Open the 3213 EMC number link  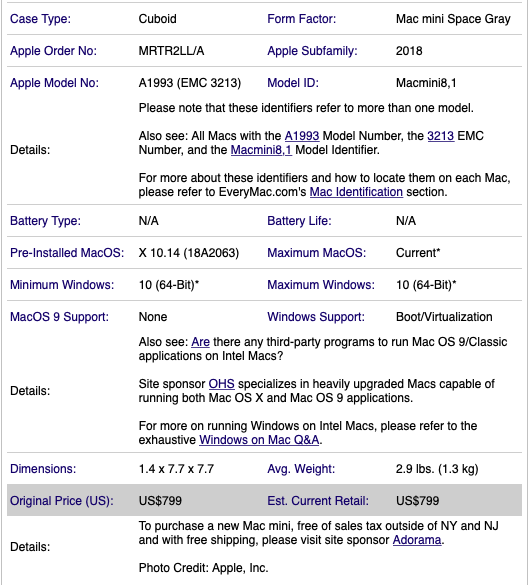coord(440,136)
